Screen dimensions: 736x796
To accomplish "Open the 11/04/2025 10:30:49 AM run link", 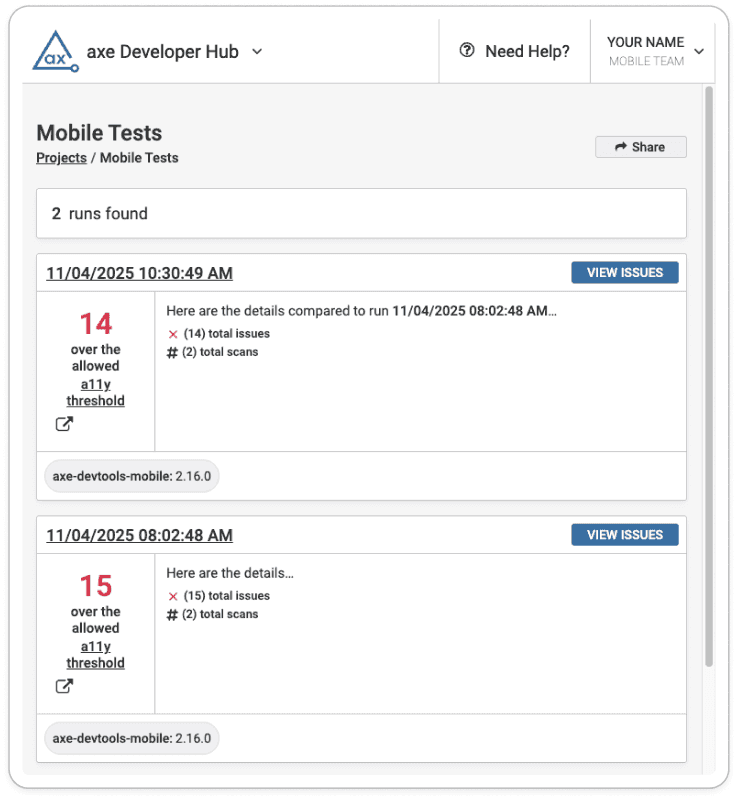I will (x=139, y=273).
